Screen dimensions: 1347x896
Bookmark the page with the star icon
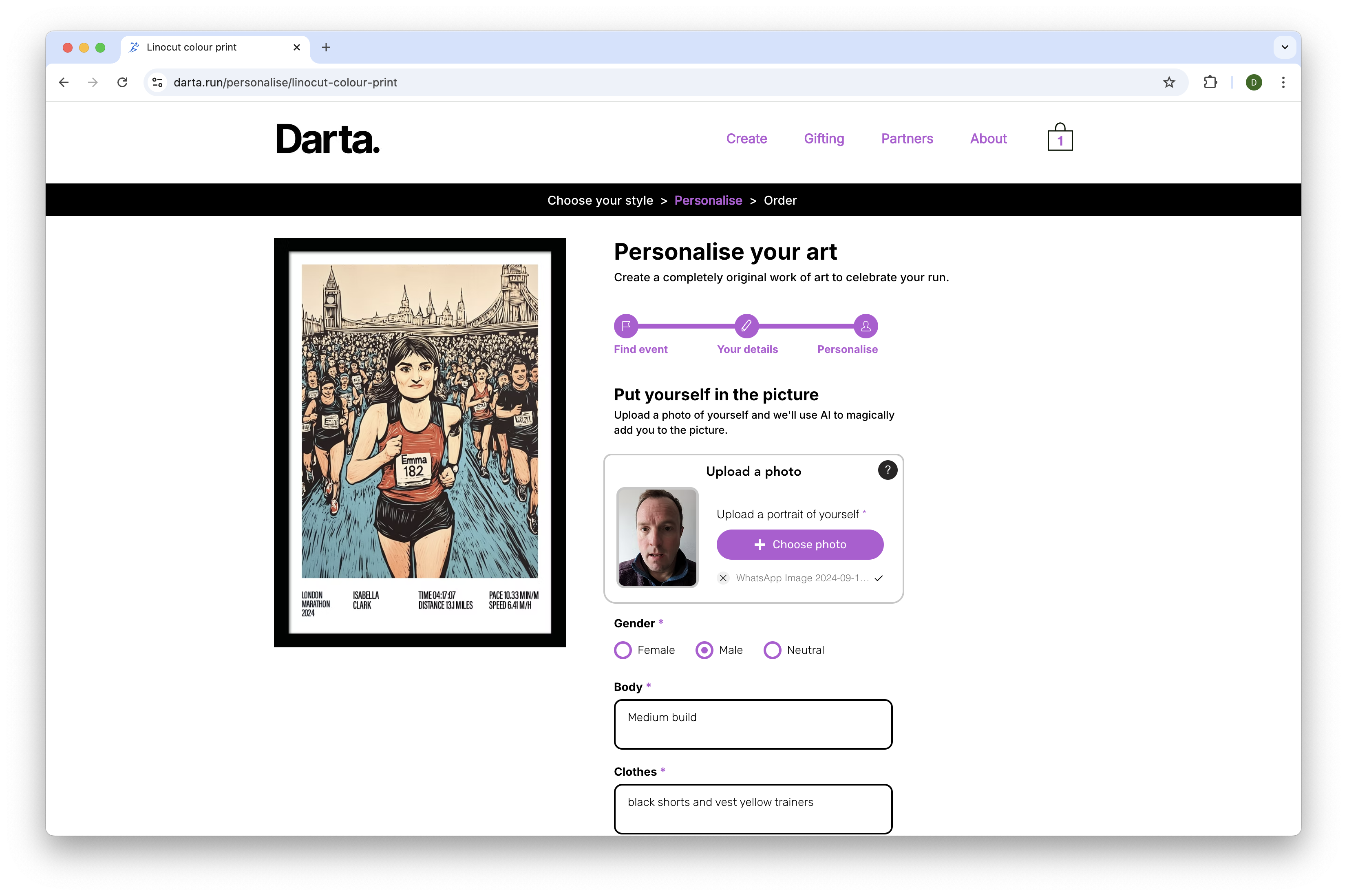[1169, 82]
